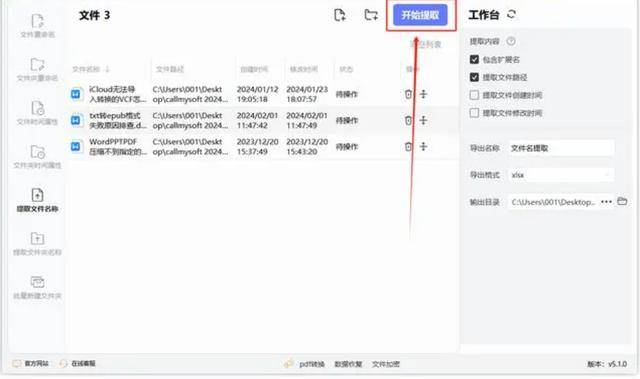Click the three-dots output directory button

click(606, 202)
